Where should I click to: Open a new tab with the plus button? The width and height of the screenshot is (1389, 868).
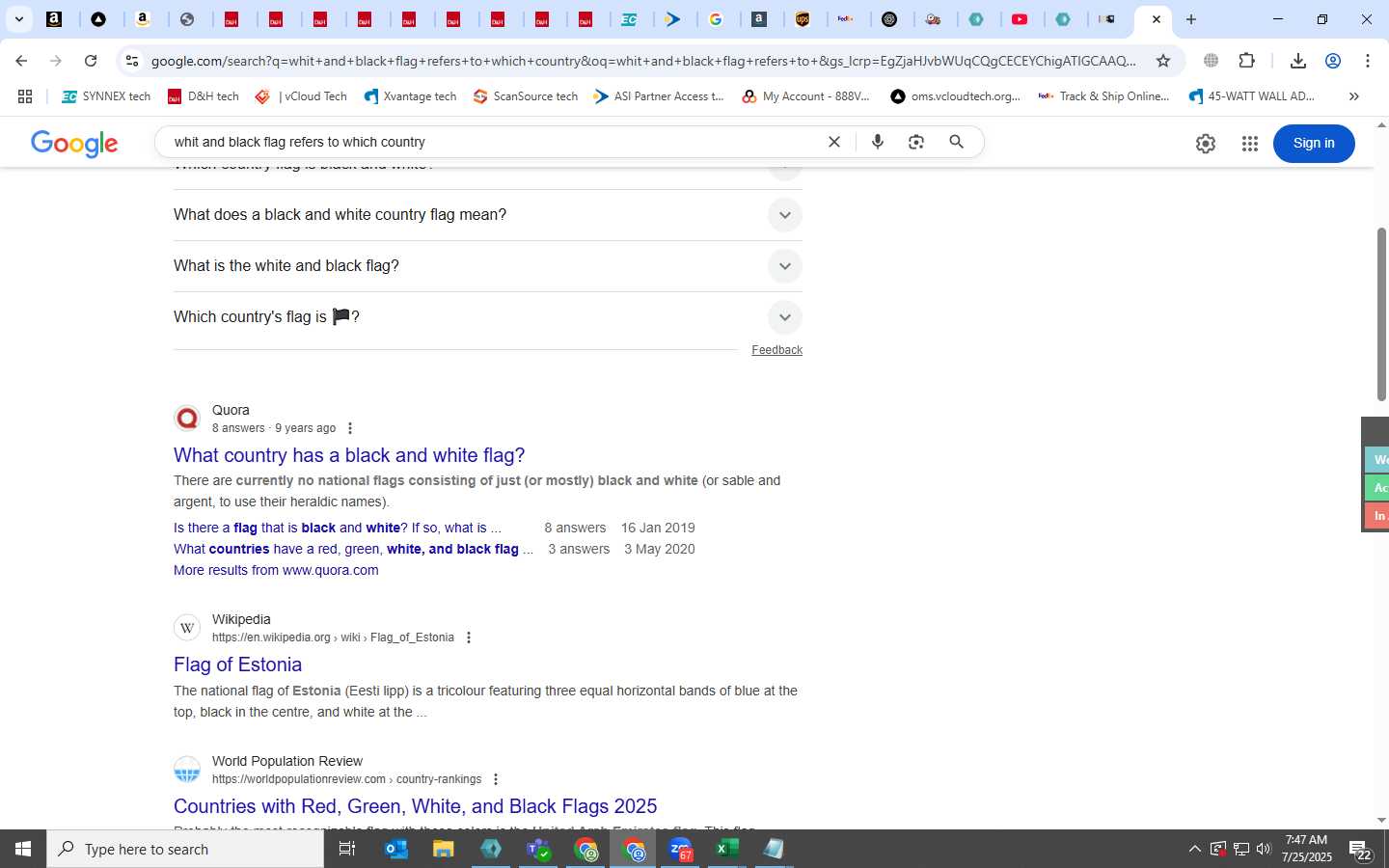tap(1191, 19)
